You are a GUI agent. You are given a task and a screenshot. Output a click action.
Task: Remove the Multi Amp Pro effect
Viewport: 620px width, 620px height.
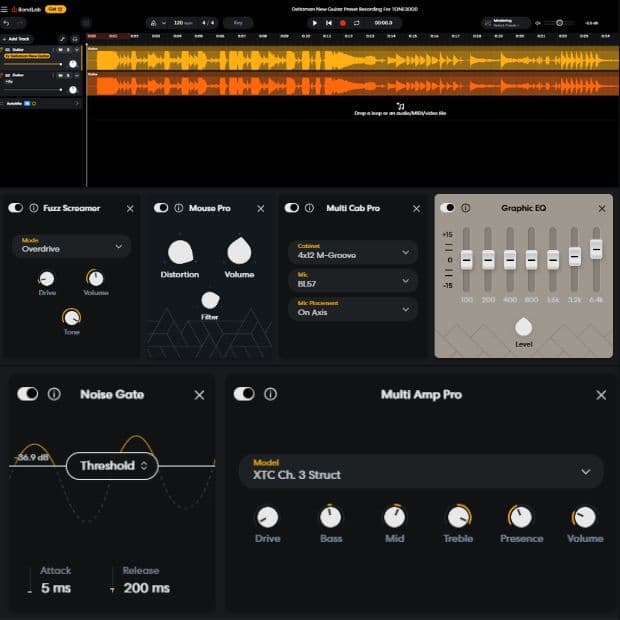point(601,395)
